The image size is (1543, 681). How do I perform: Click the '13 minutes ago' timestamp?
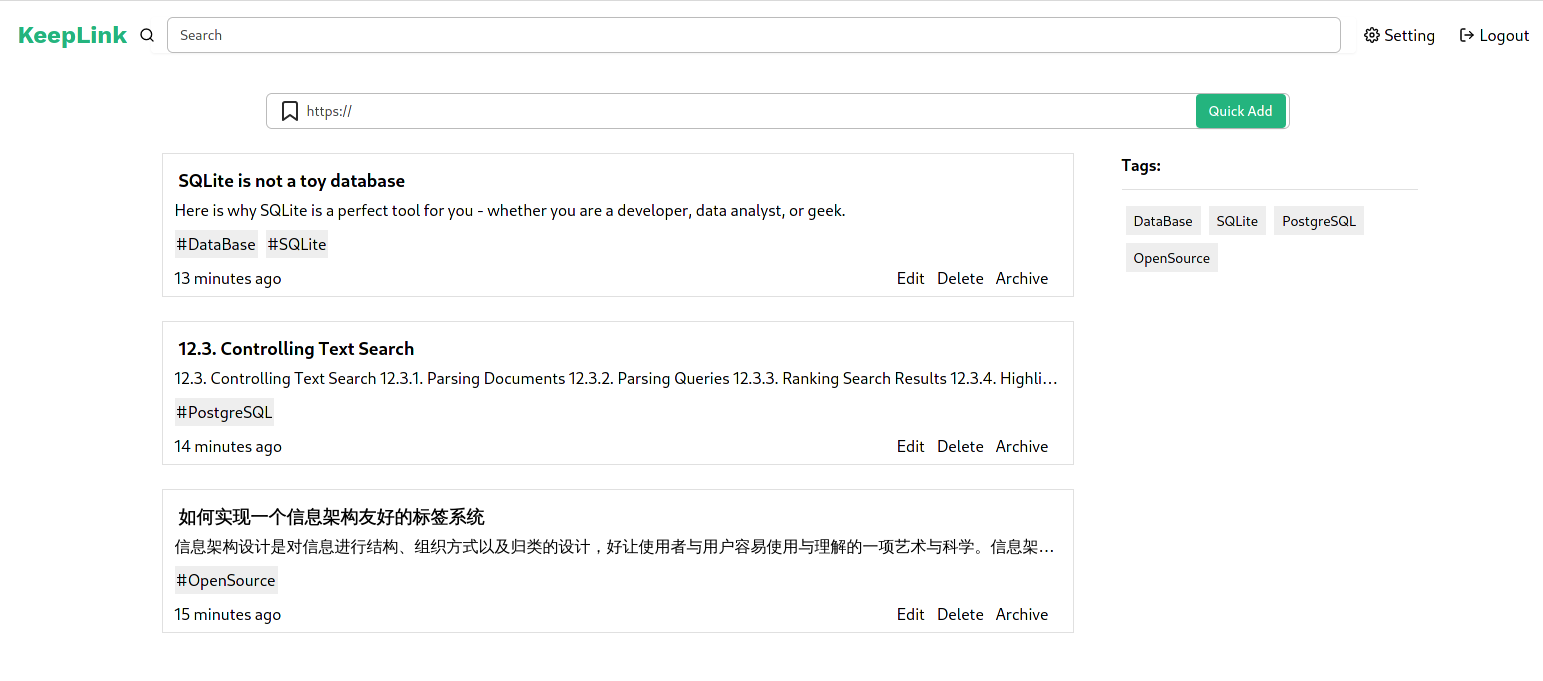[228, 278]
